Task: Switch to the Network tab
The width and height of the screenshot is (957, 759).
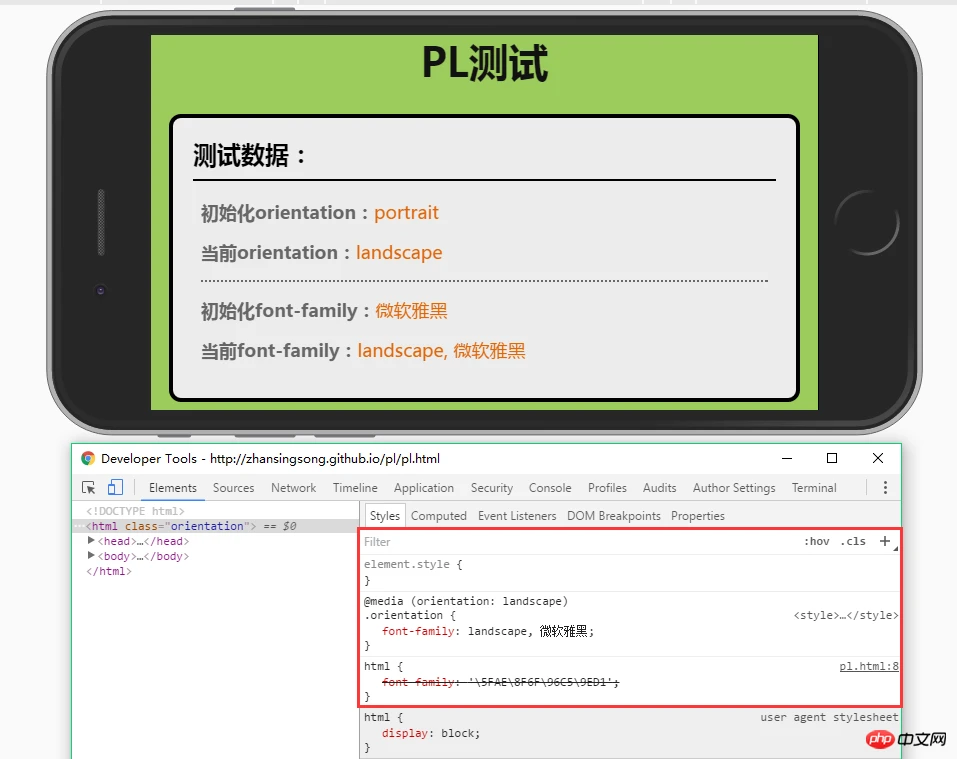Action: click(x=293, y=488)
